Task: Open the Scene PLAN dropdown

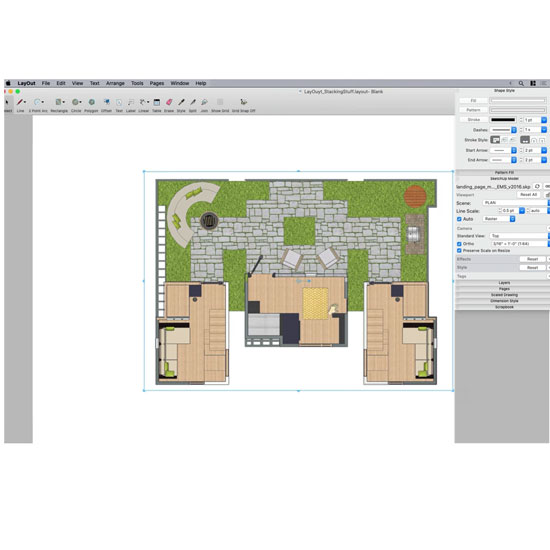Action: click(516, 203)
